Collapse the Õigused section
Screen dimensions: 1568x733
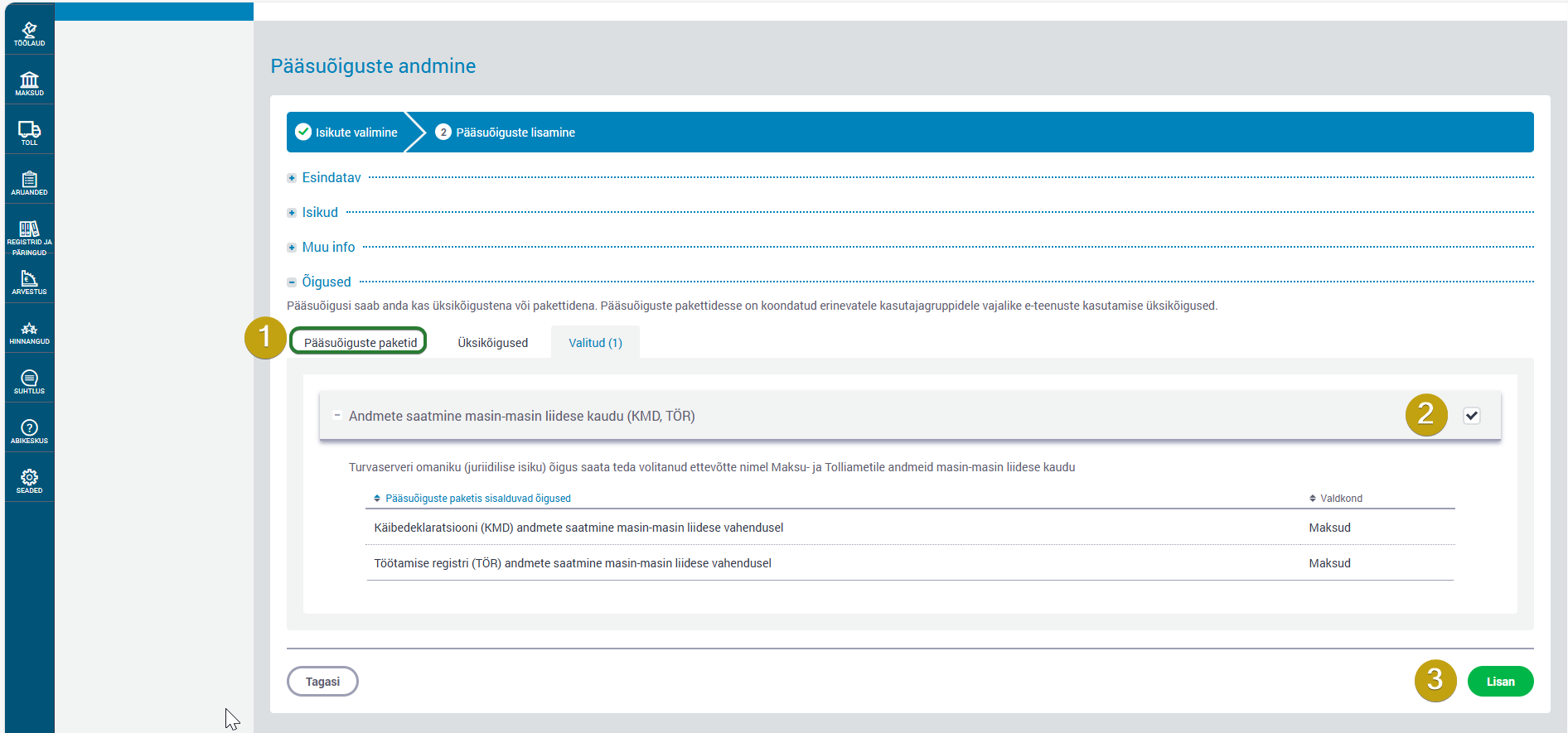point(292,282)
